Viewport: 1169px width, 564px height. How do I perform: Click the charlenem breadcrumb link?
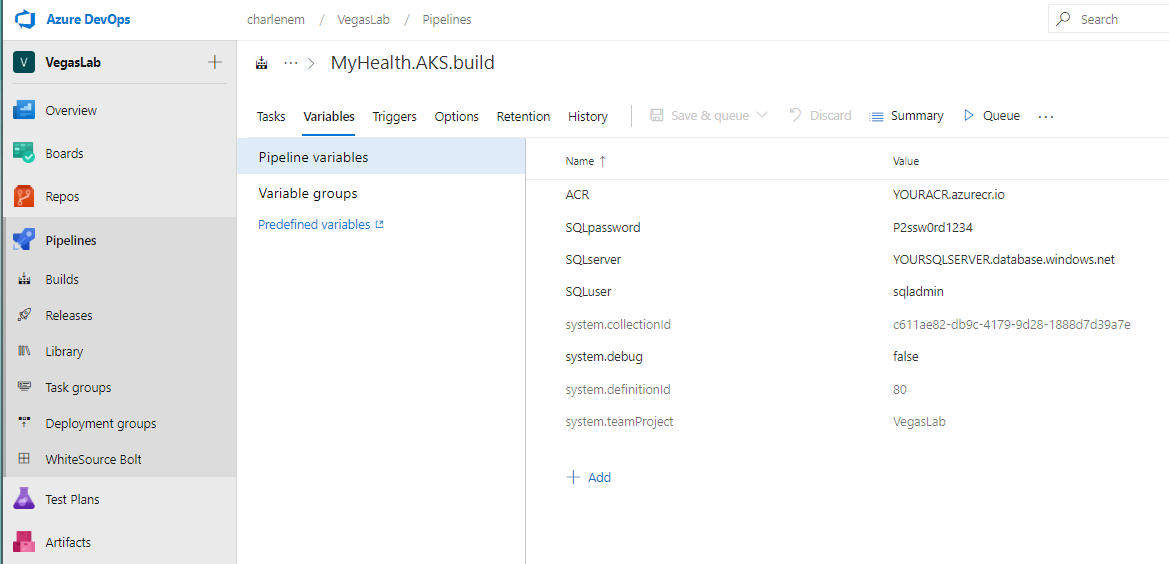pyautogui.click(x=276, y=19)
